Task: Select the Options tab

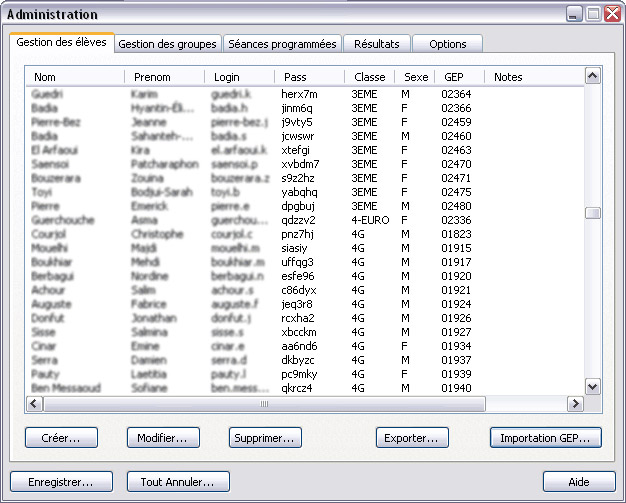Action: point(447,44)
